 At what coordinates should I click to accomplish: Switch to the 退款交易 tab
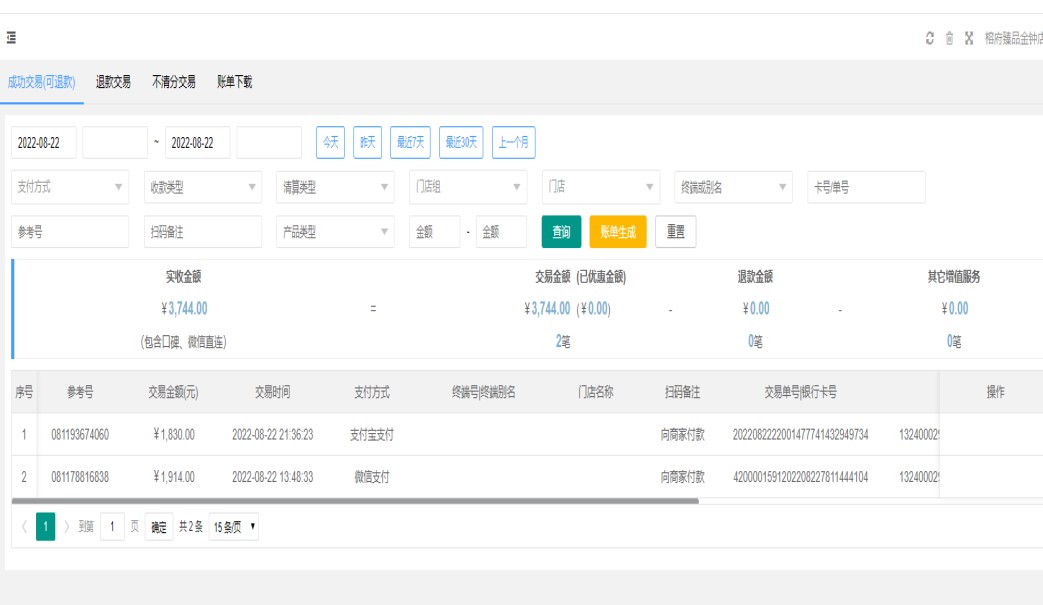click(x=113, y=82)
